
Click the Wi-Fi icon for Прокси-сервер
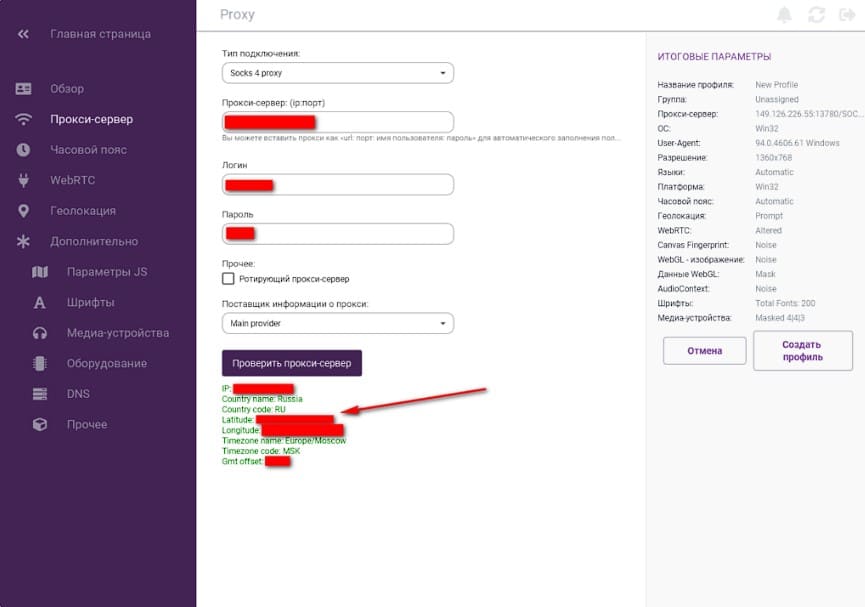point(24,120)
